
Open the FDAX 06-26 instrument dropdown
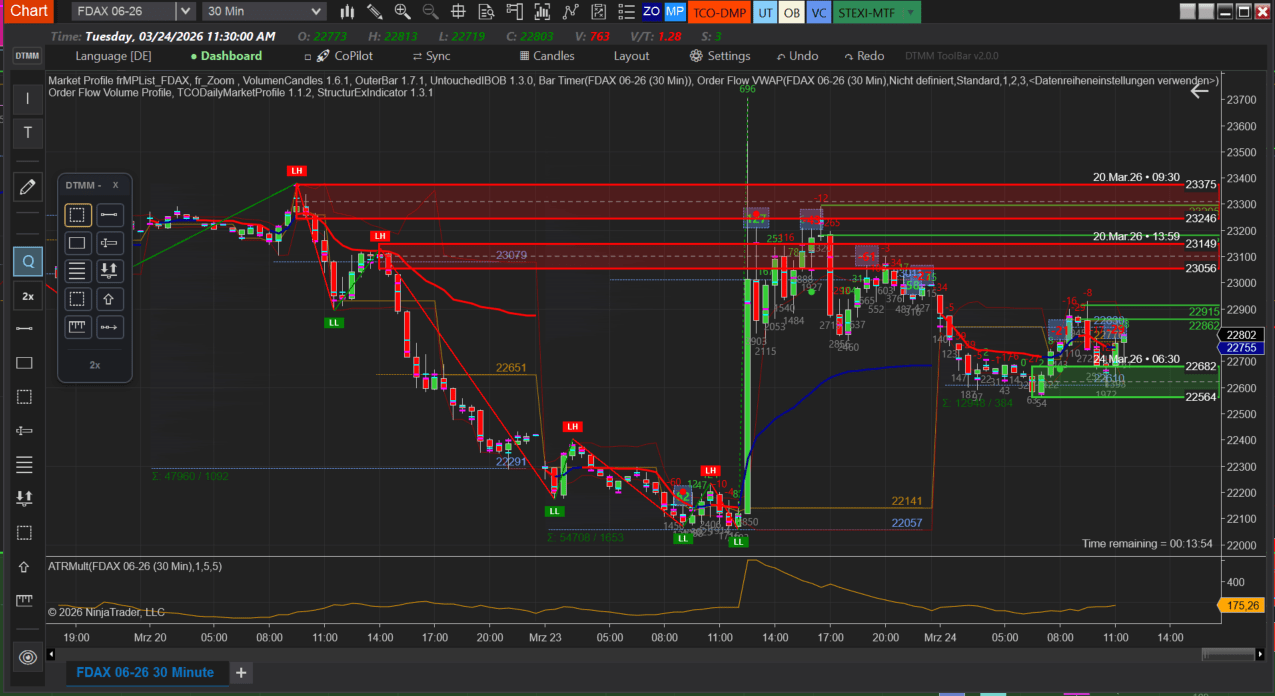tap(185, 12)
